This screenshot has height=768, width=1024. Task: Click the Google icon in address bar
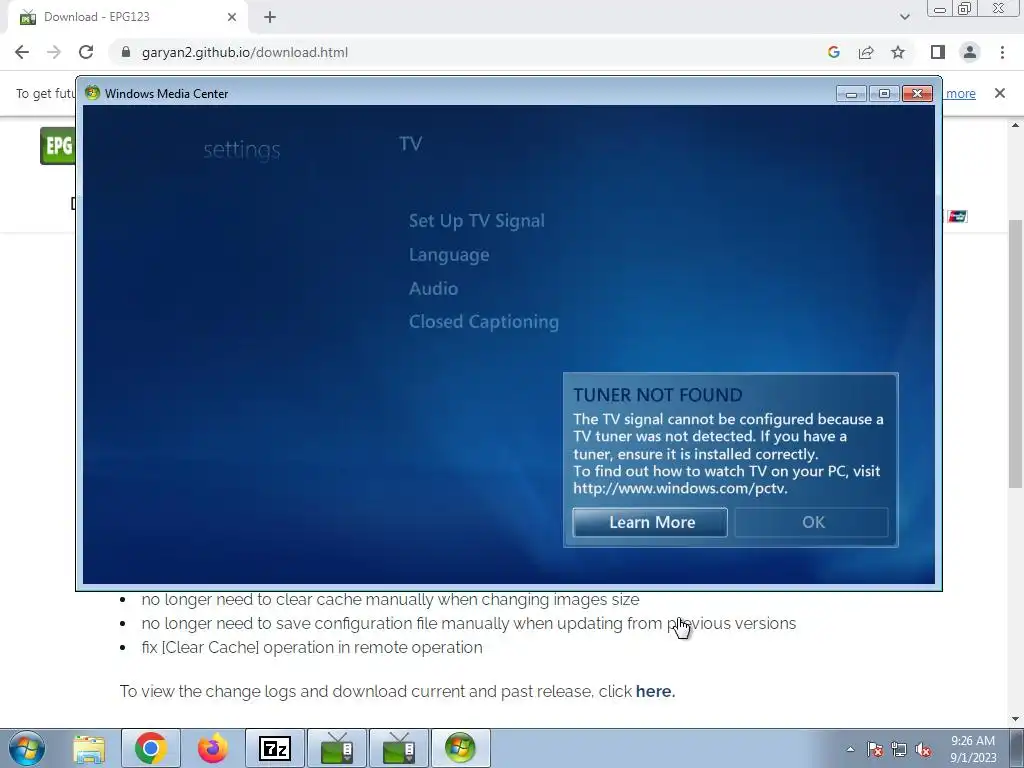click(833, 52)
